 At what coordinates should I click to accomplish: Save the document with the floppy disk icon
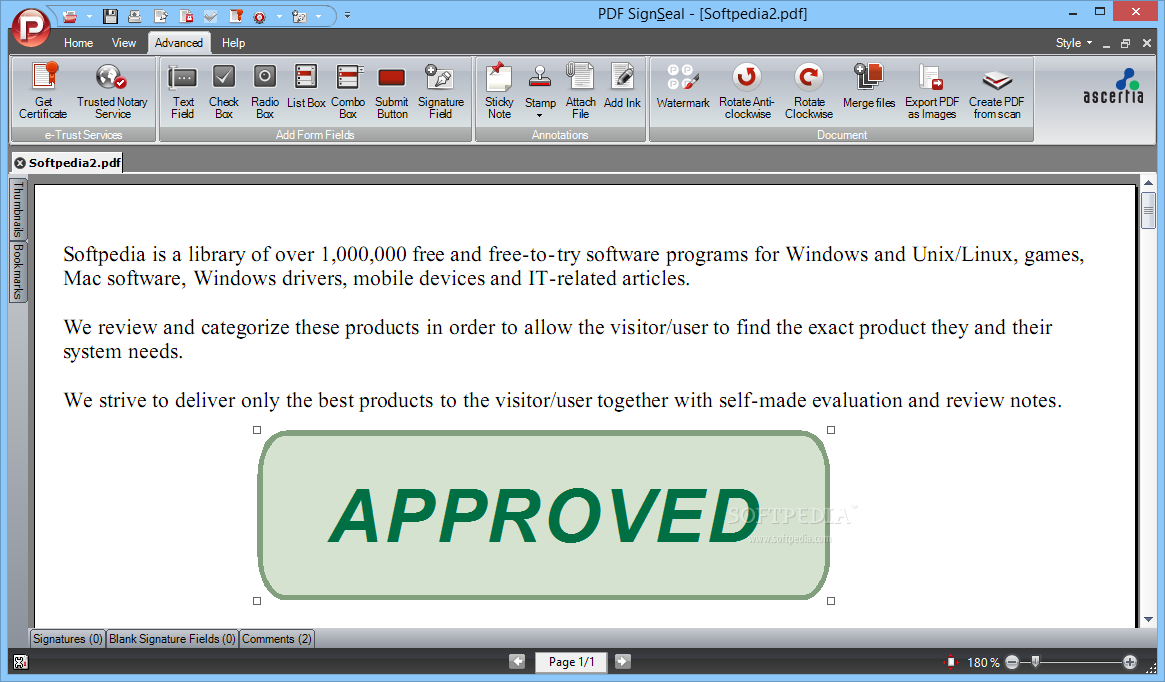(110, 16)
